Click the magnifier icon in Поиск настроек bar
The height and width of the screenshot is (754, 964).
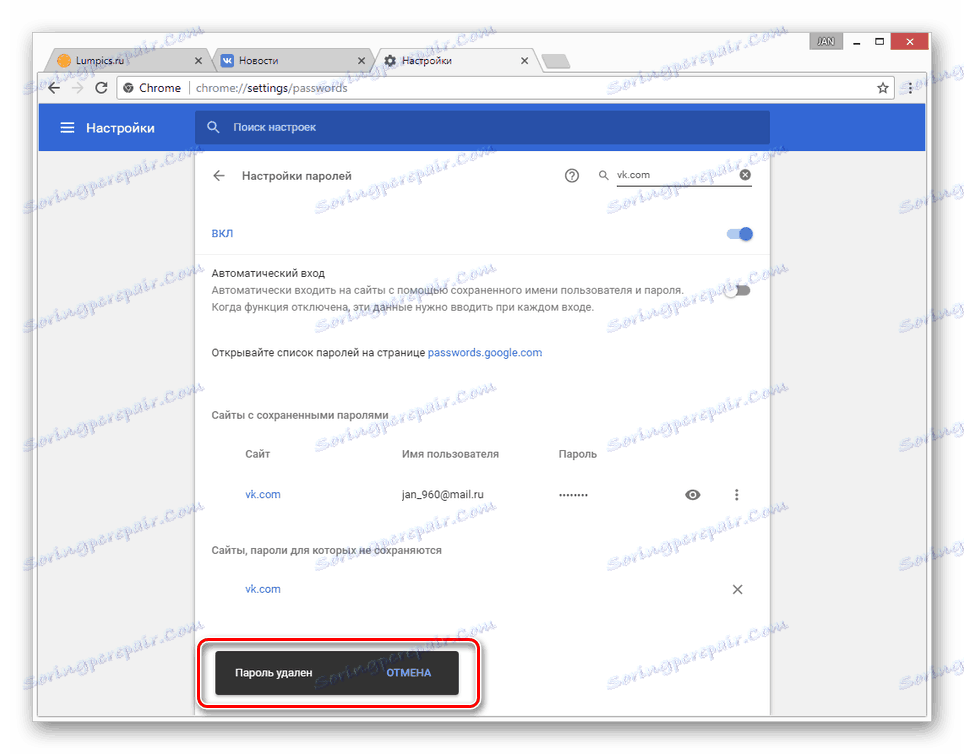[213, 127]
